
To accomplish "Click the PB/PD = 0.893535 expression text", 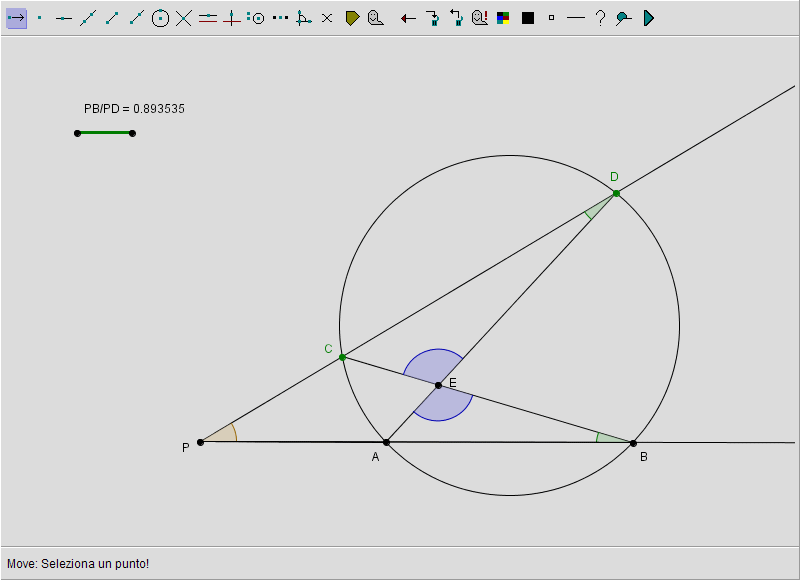I will 134,109.
